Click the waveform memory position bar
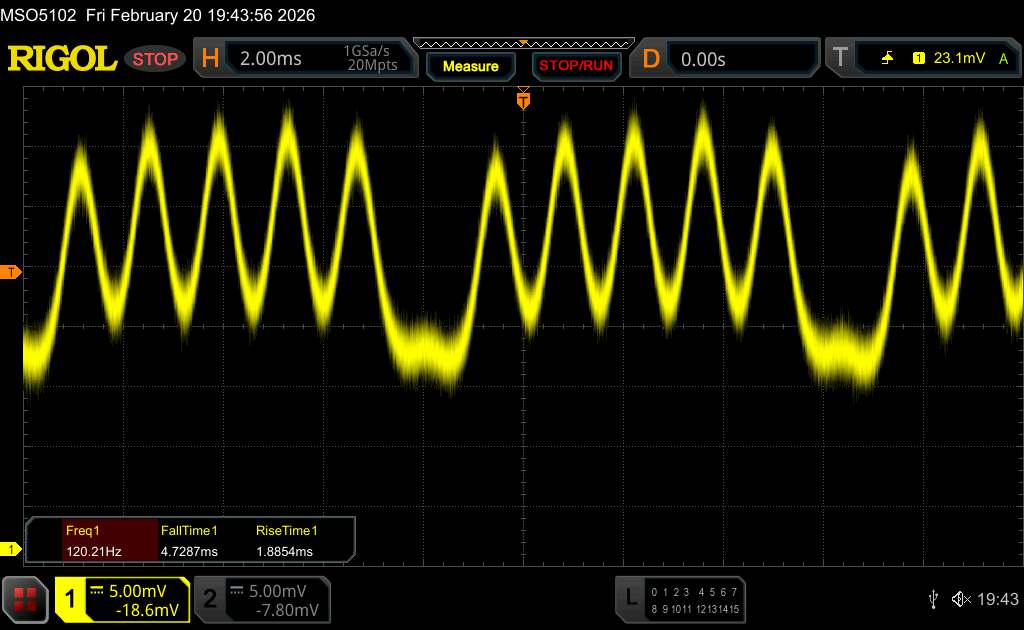 pyautogui.click(x=523, y=43)
